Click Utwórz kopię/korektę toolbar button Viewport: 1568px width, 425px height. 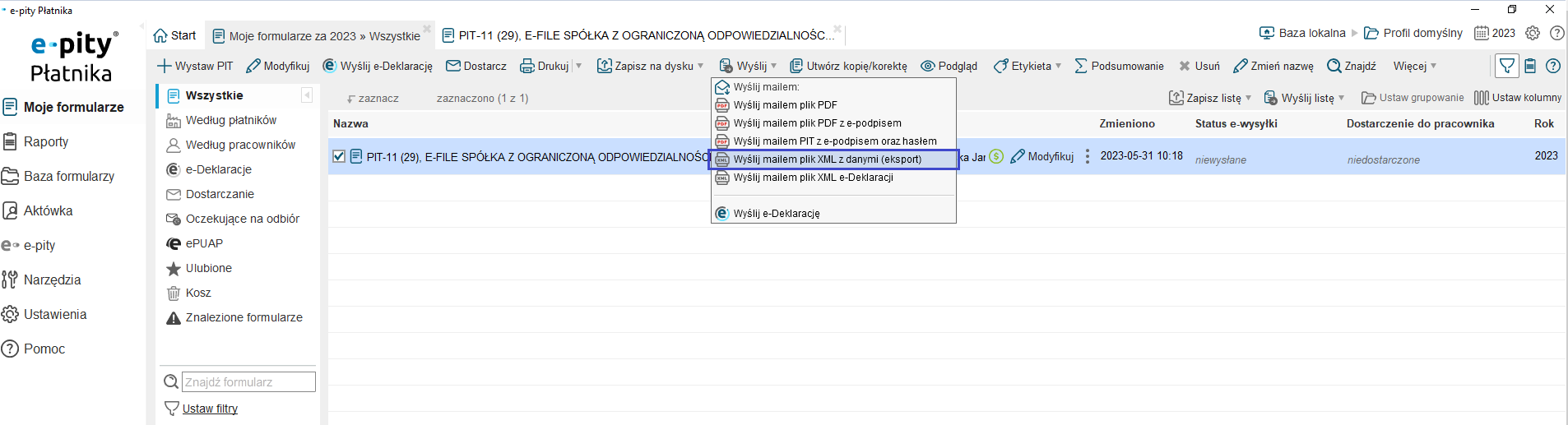[x=848, y=66]
